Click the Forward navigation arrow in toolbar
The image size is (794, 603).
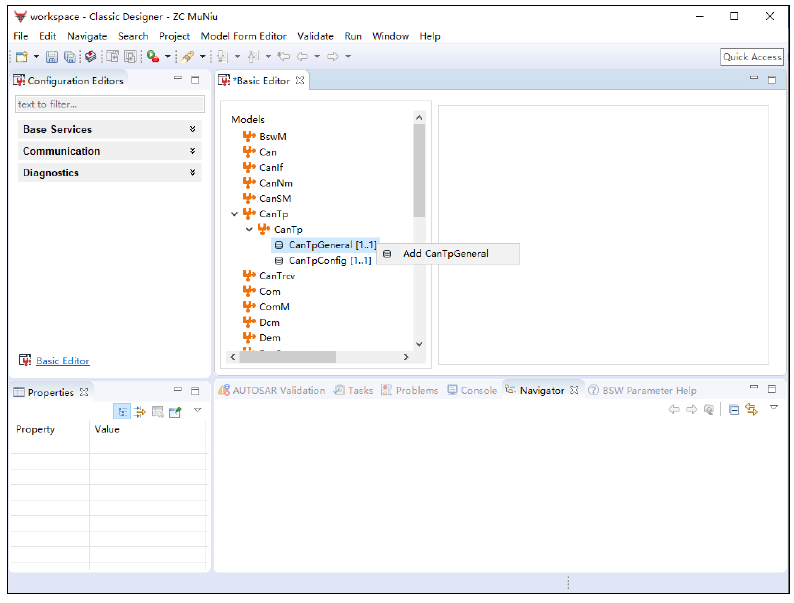(x=333, y=57)
